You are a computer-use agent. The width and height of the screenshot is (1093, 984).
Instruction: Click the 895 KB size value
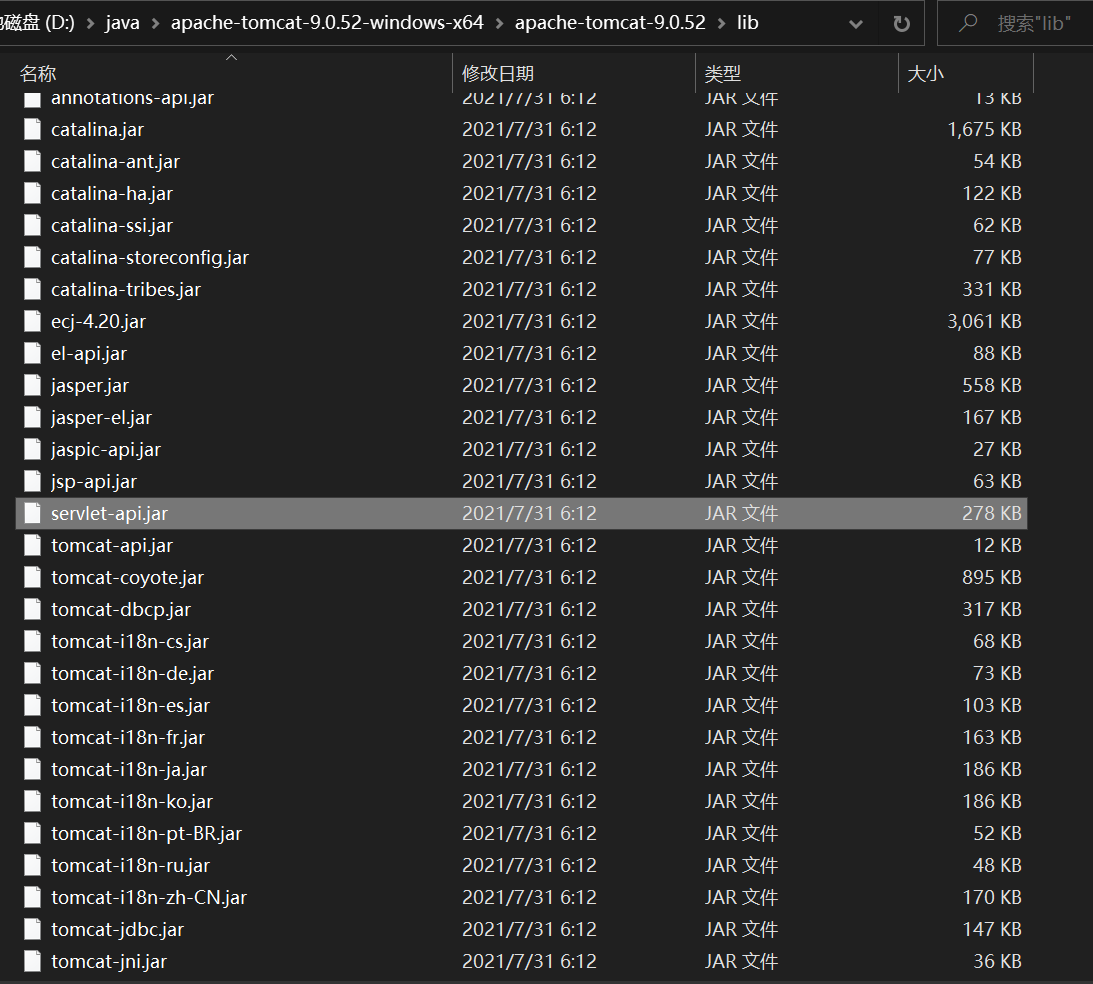point(992,578)
